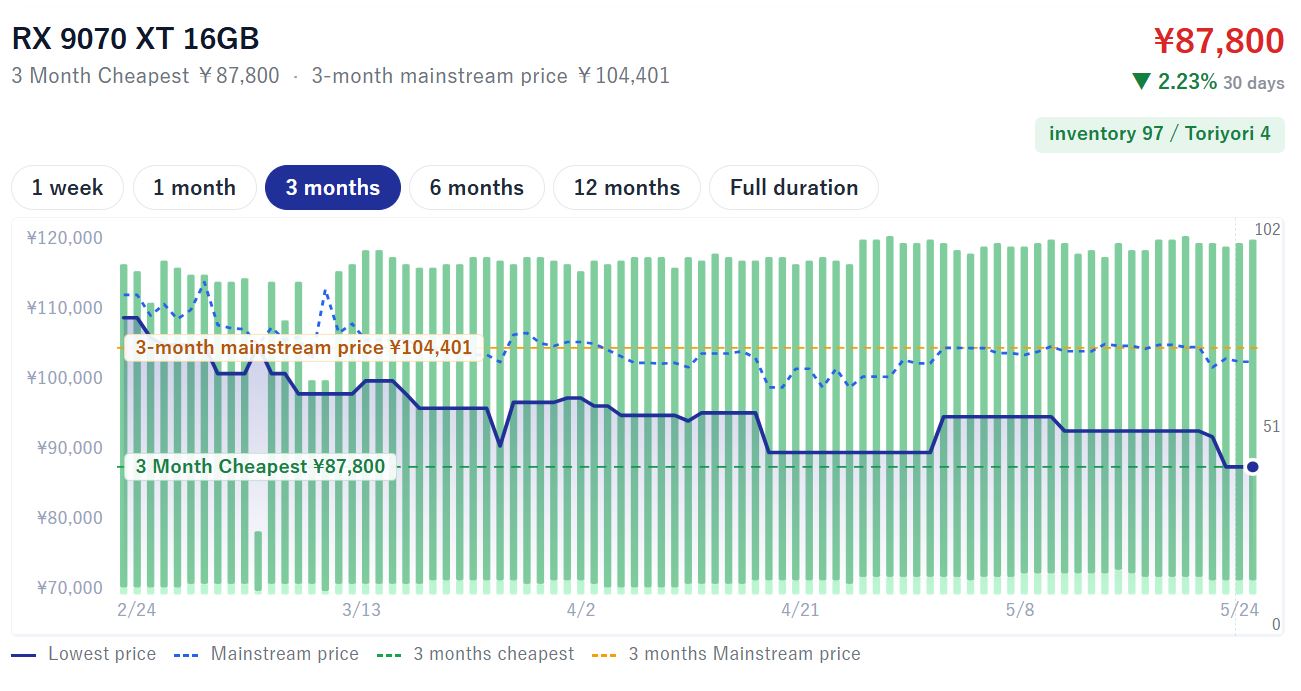Image resolution: width=1301 pixels, height=691 pixels.
Task: Select the 1 week range tab
Action: [x=67, y=188]
